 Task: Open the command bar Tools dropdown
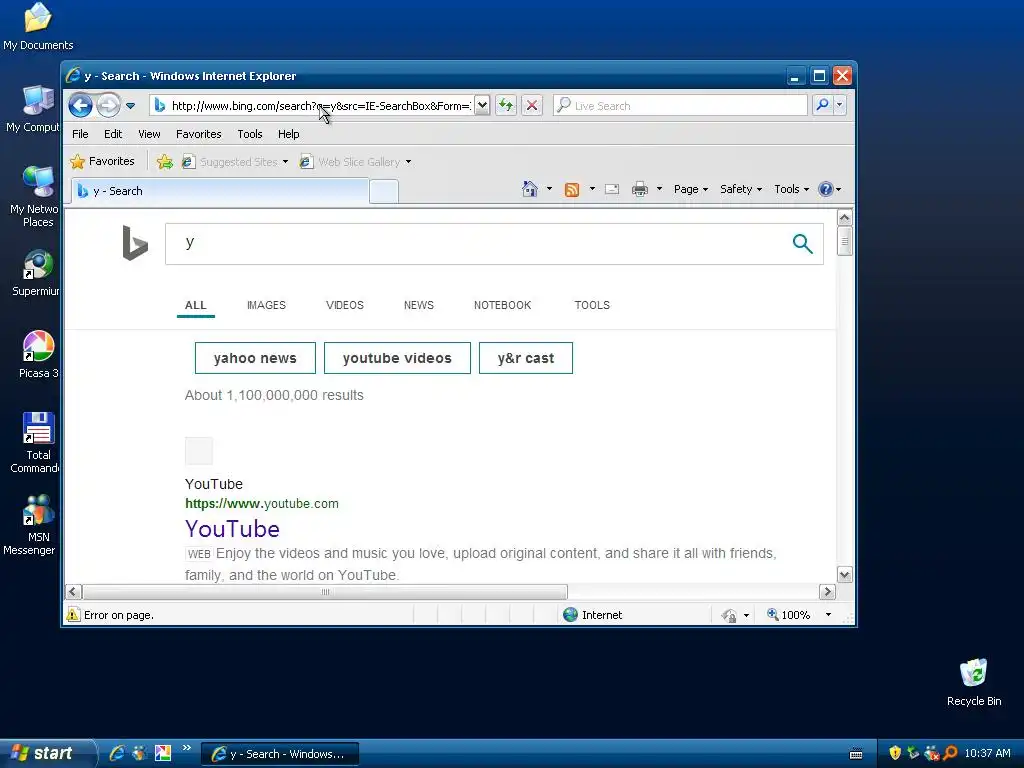coord(792,189)
